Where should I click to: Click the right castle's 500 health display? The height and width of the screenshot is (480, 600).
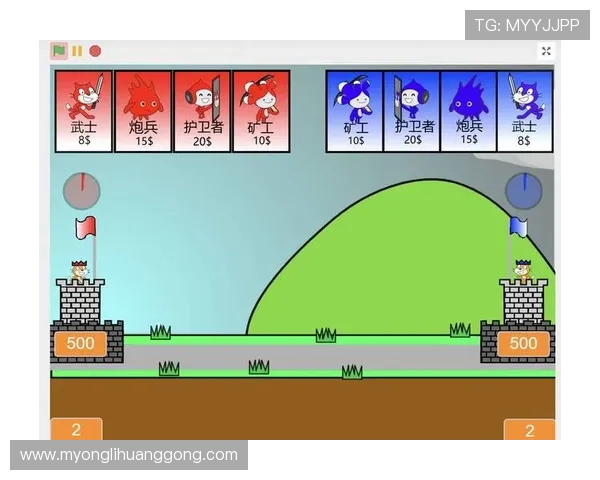523,344
